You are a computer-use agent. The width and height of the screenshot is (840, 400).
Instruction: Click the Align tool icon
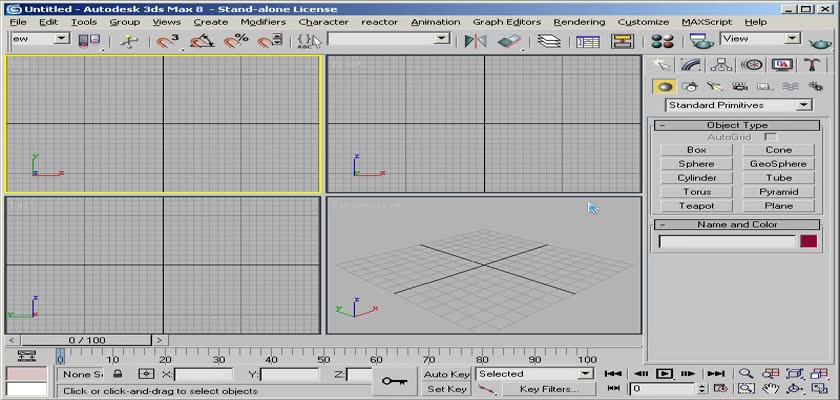[508, 41]
